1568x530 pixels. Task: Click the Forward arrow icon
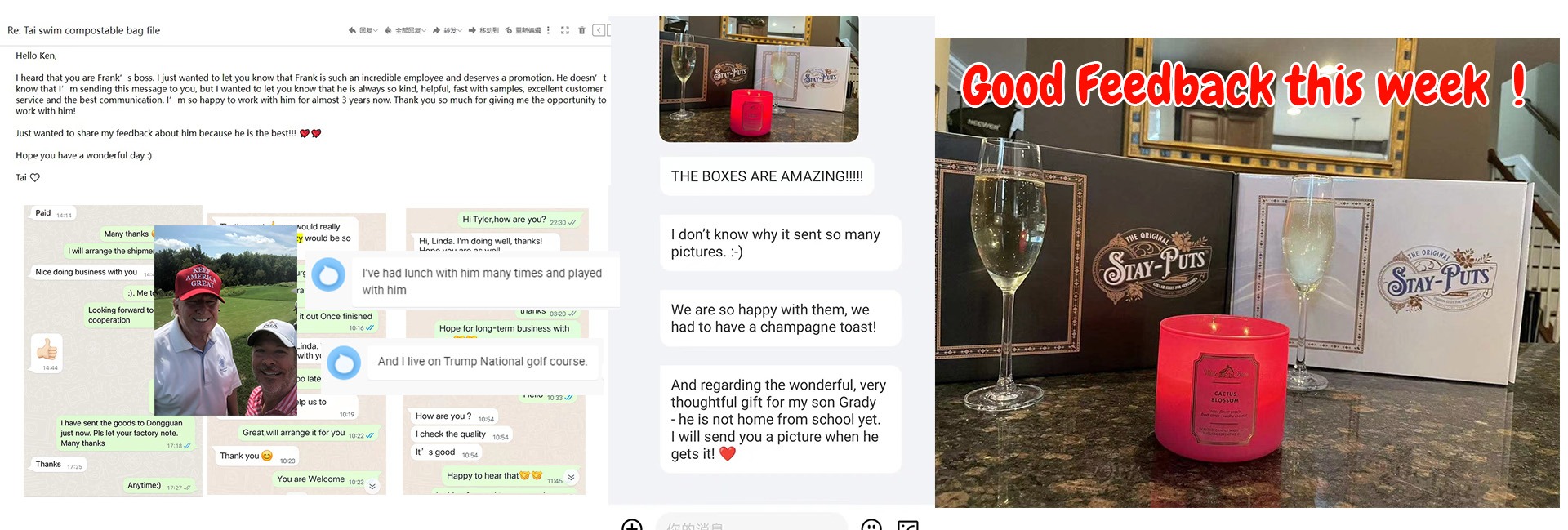(x=436, y=30)
